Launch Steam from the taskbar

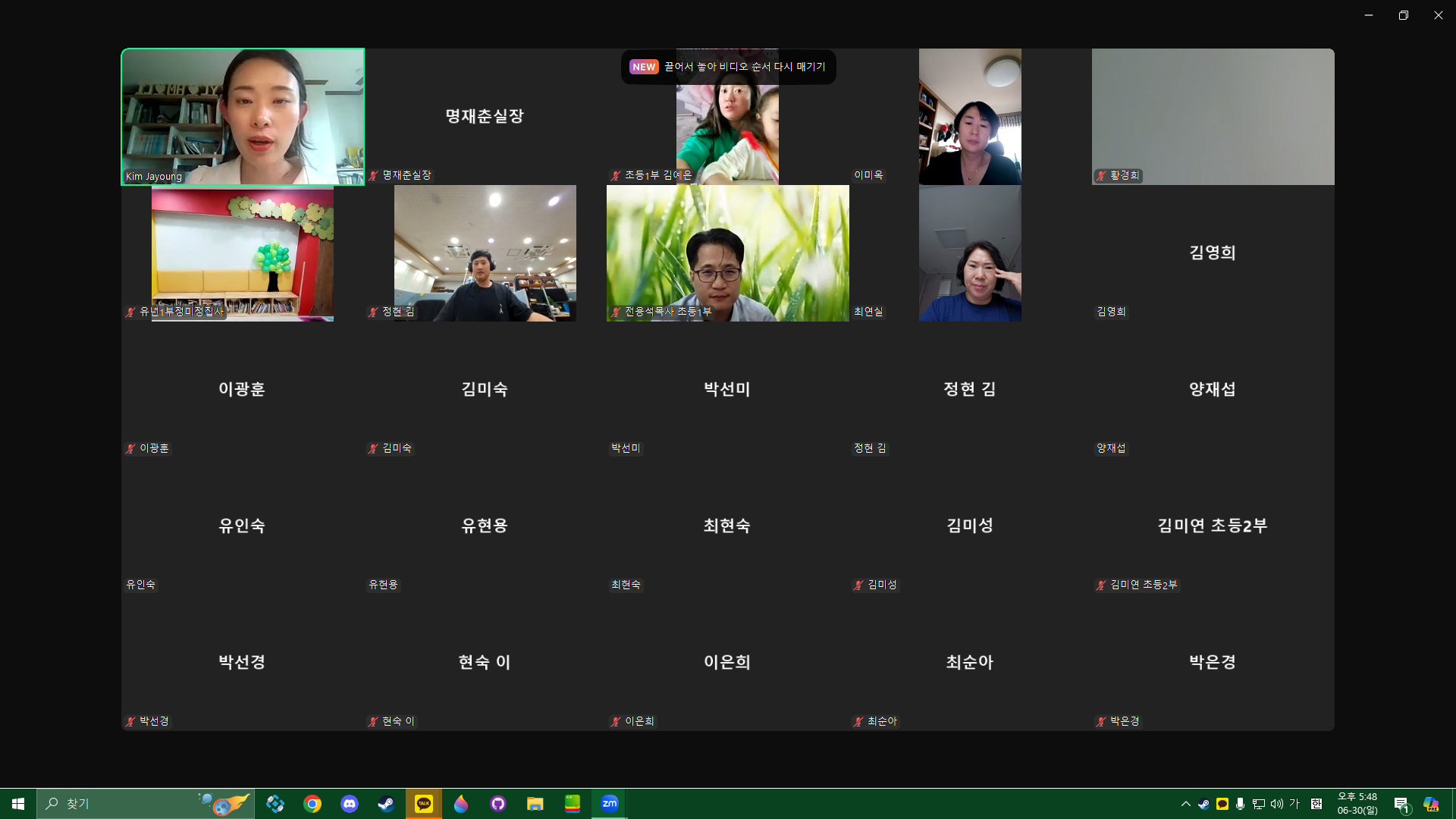(x=386, y=804)
